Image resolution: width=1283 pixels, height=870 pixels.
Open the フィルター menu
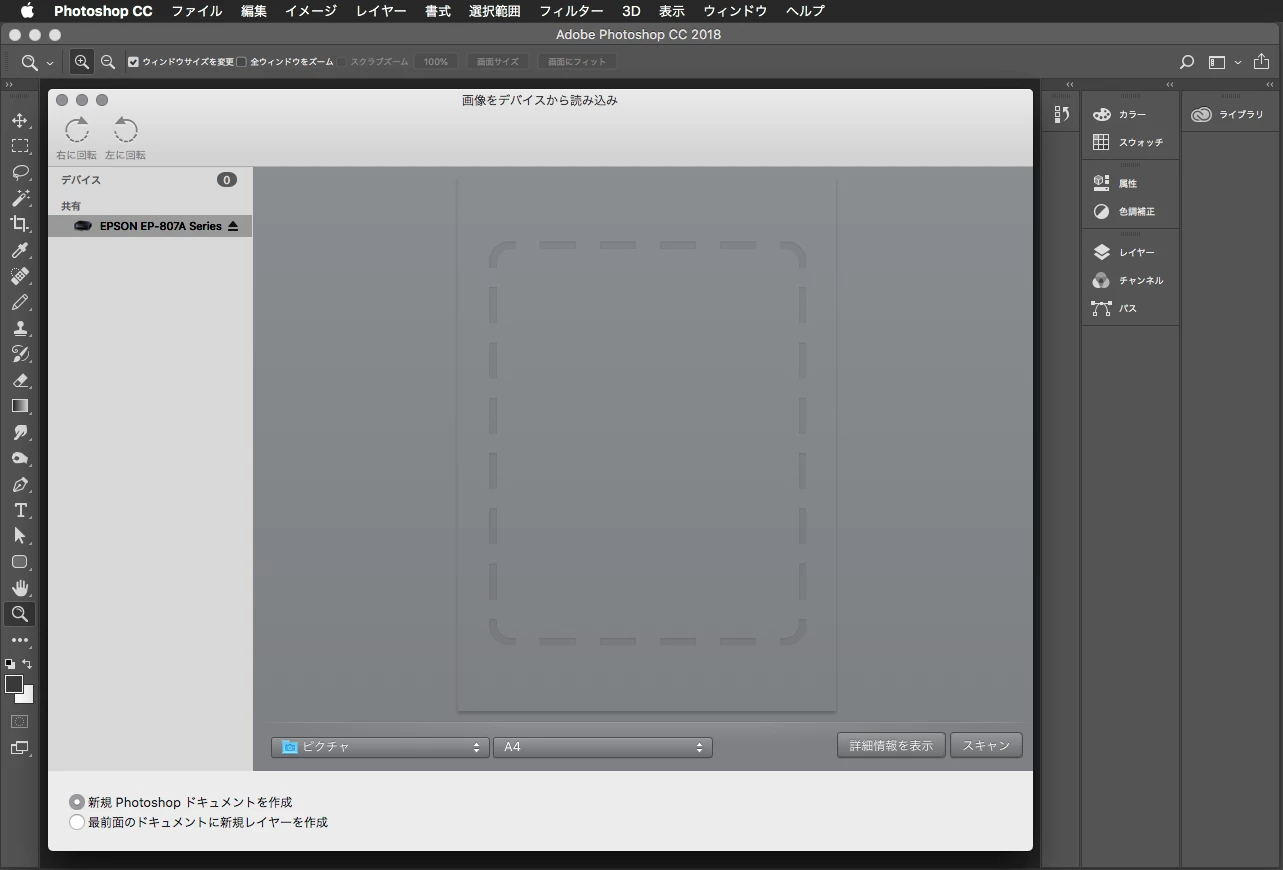571,11
